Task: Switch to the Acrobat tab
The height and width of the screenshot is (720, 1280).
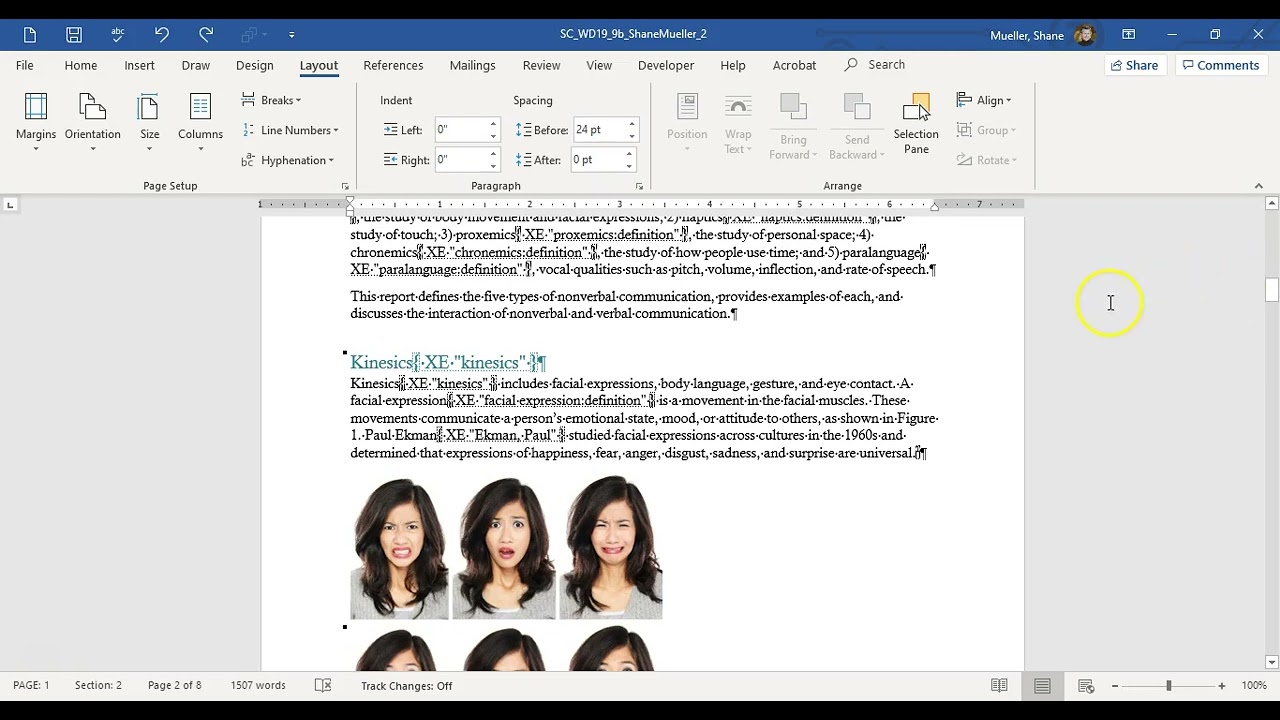Action: point(794,65)
